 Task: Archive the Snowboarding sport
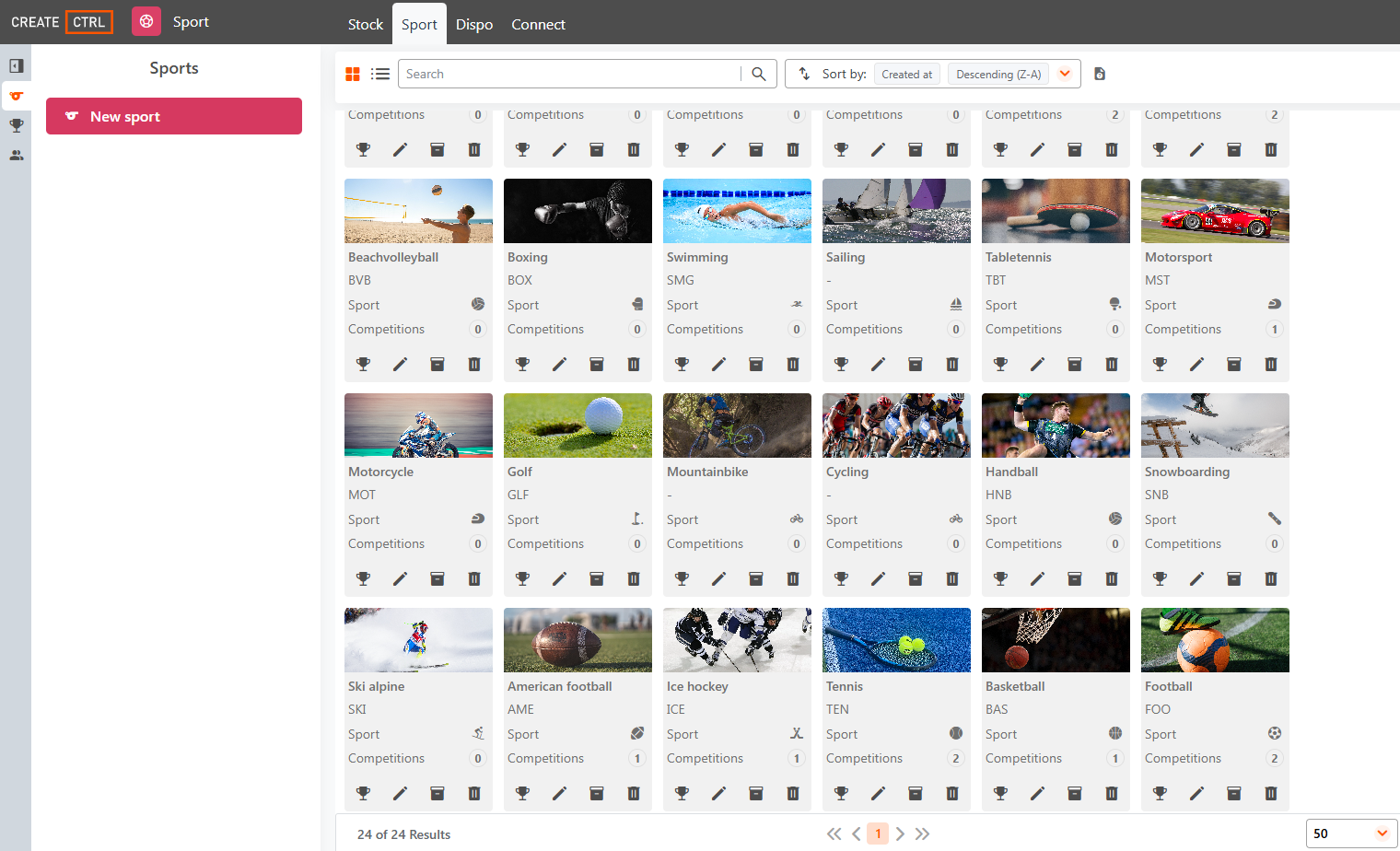click(x=1234, y=578)
